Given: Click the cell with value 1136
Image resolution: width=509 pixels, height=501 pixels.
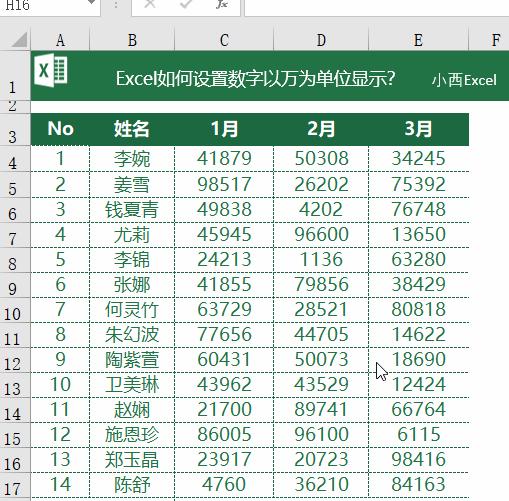Looking at the screenshot, I should point(321,260).
